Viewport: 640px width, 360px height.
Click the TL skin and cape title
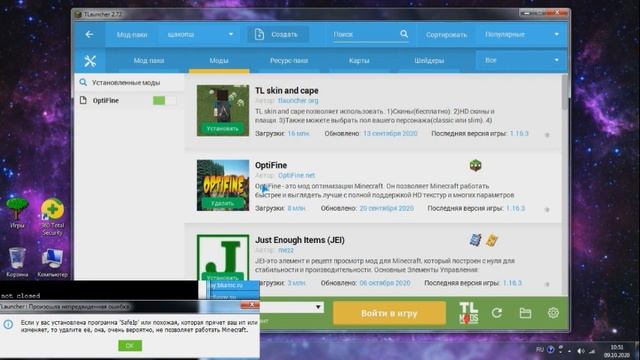point(287,91)
